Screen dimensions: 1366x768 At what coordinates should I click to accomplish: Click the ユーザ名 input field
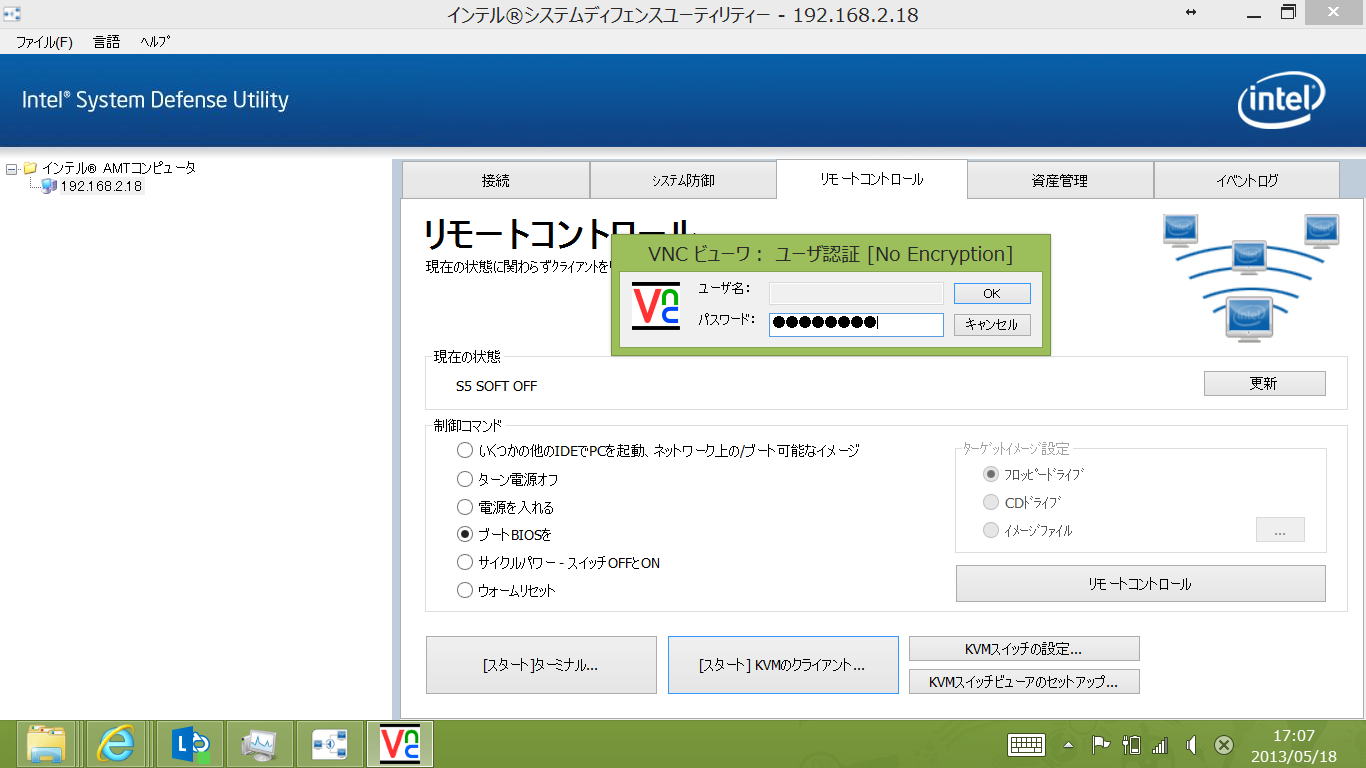(856, 293)
